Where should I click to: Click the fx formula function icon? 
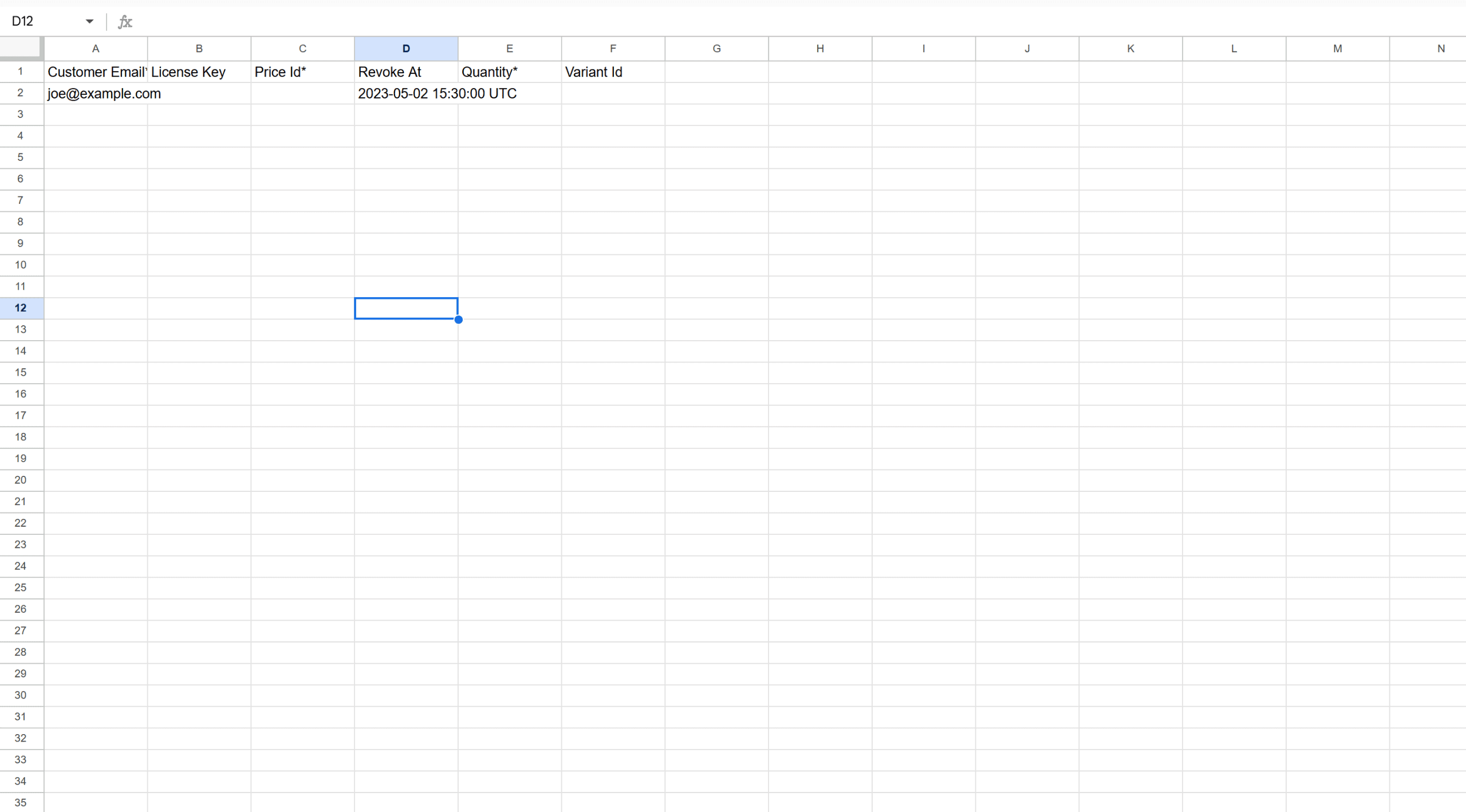125,22
